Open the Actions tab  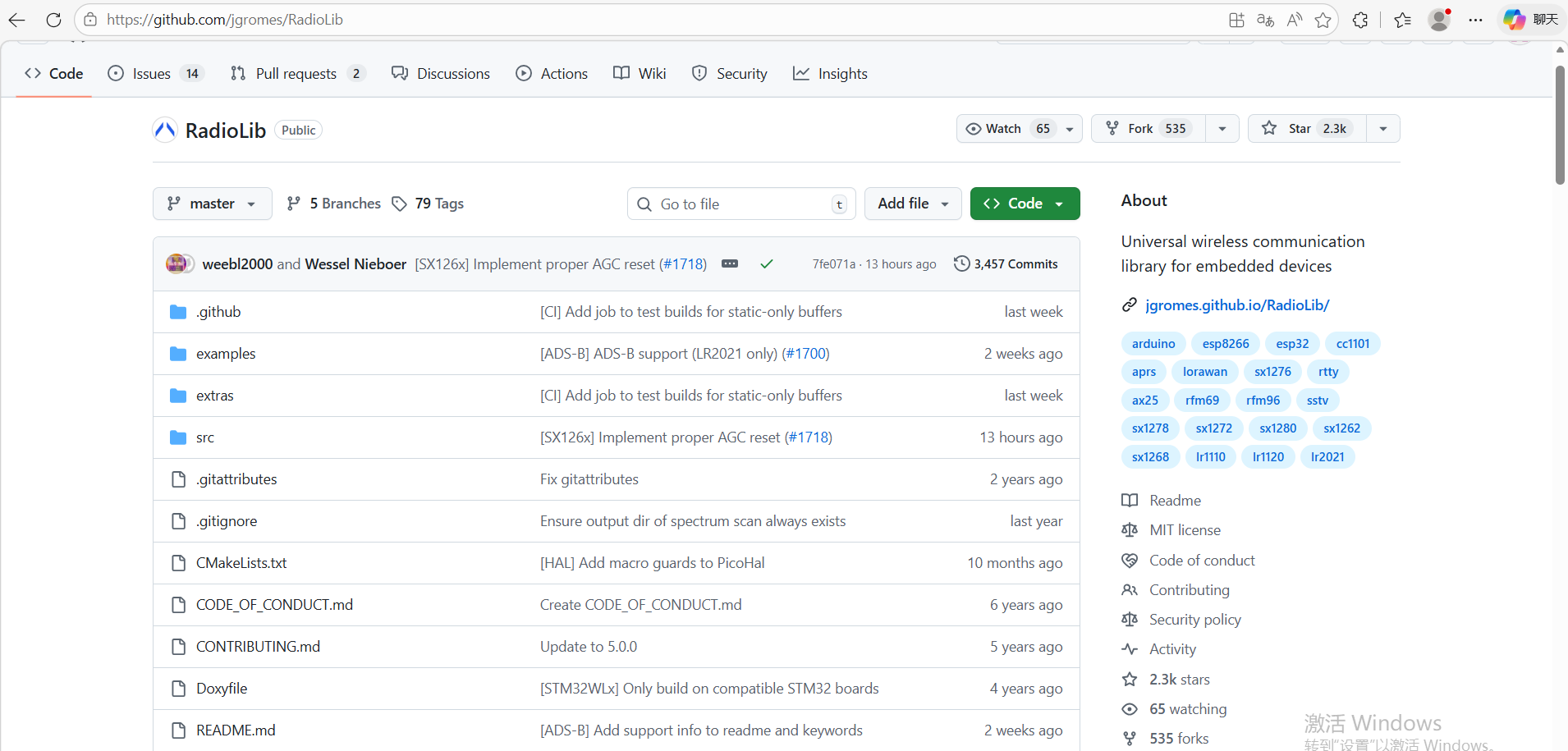552,74
